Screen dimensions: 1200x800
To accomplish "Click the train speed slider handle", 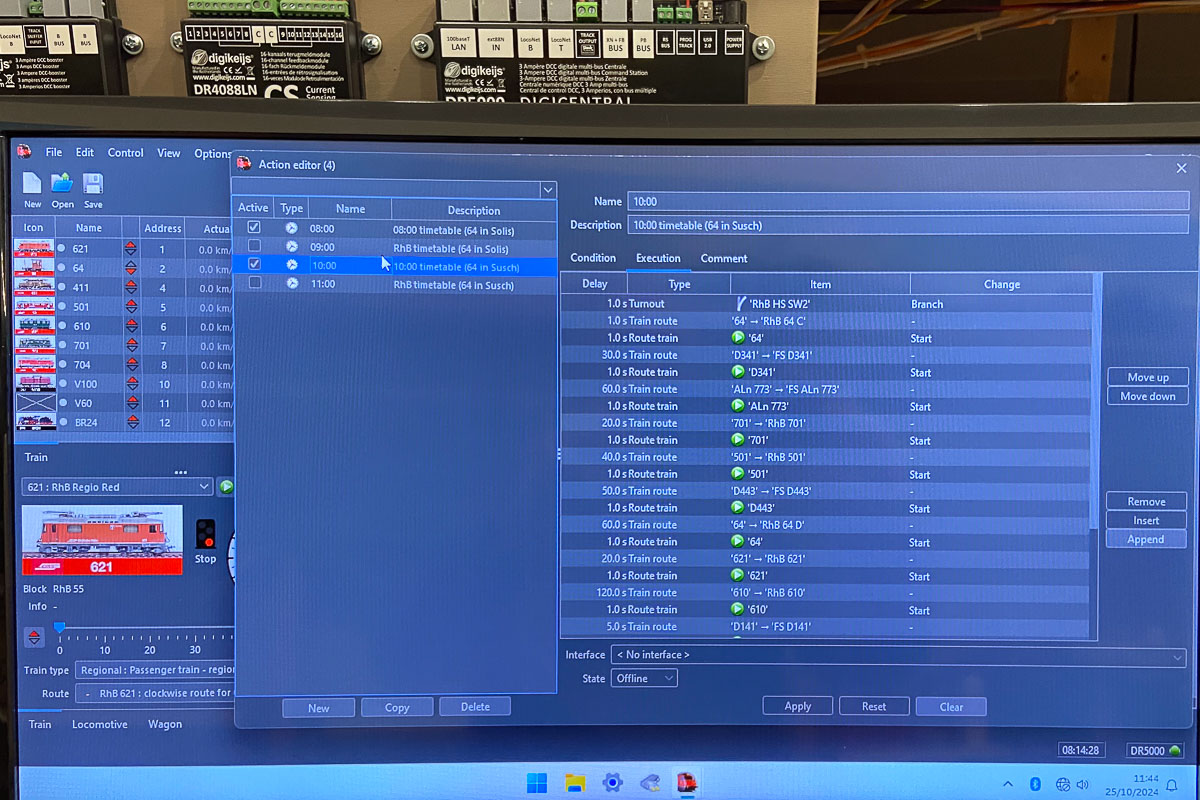I will [60, 628].
